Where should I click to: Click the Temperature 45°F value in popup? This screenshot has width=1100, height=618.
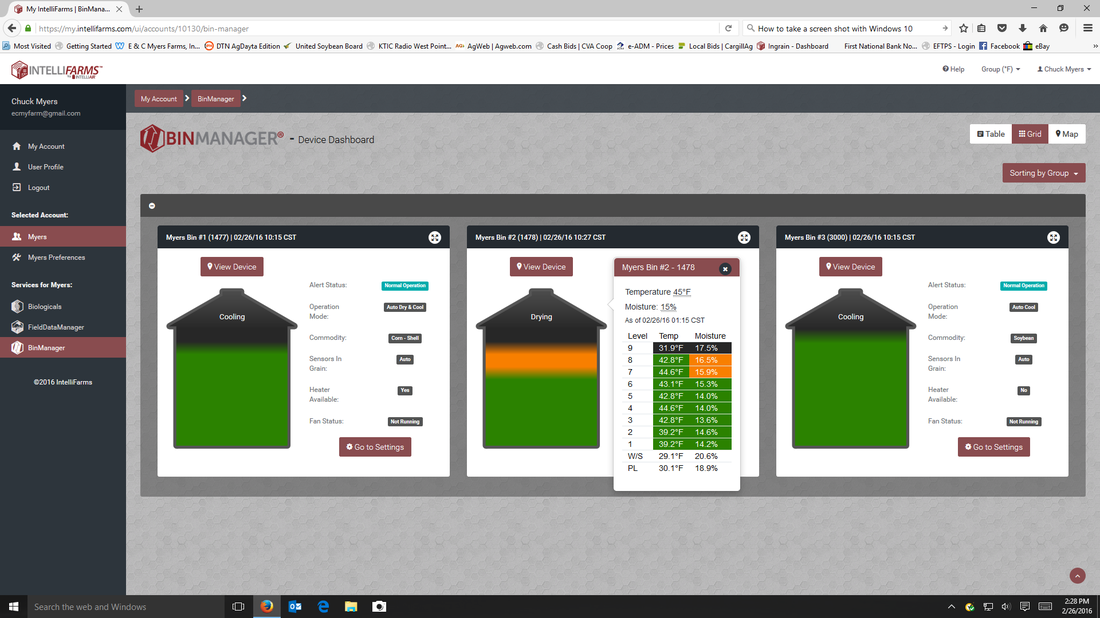pos(681,292)
